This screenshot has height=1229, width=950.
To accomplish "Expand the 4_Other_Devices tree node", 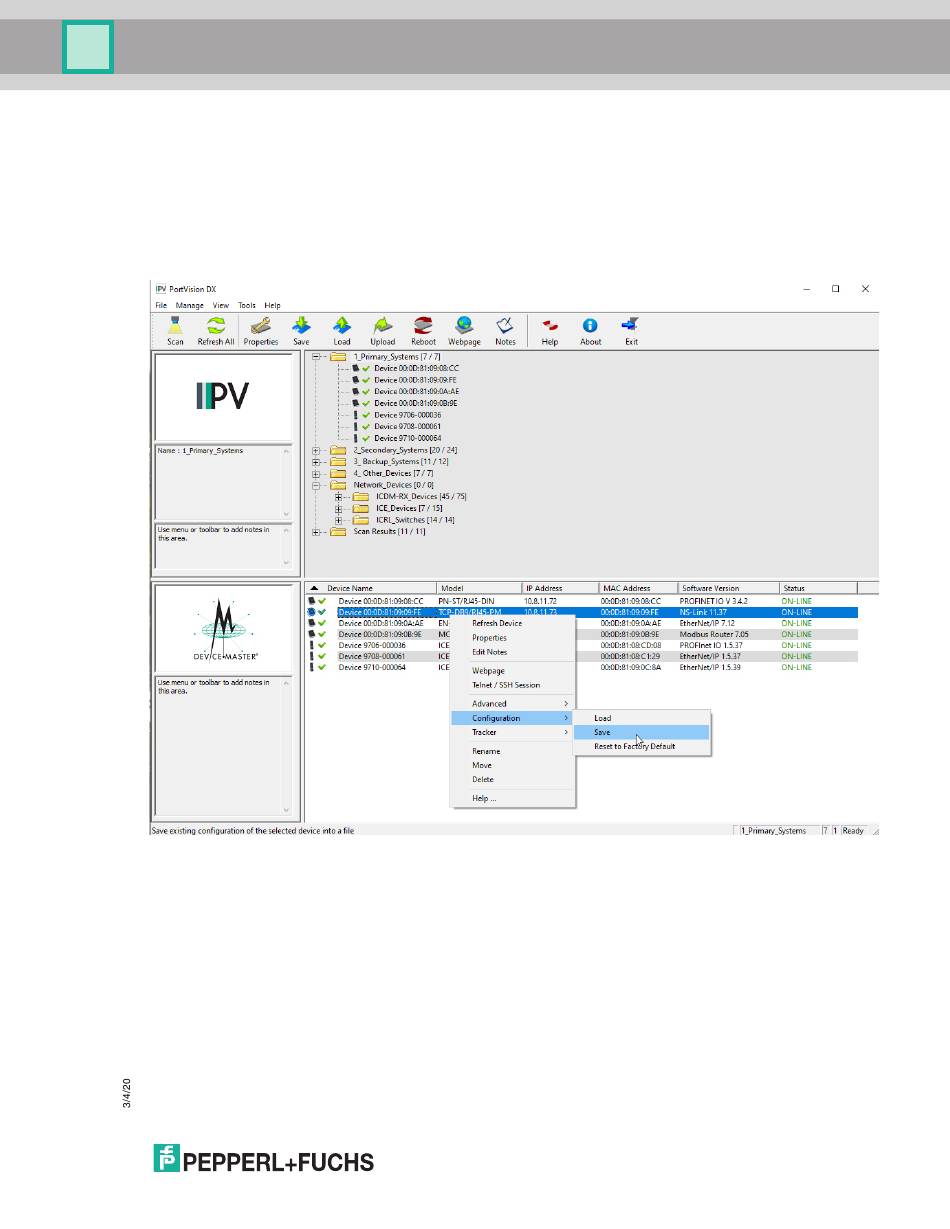I will point(316,473).
